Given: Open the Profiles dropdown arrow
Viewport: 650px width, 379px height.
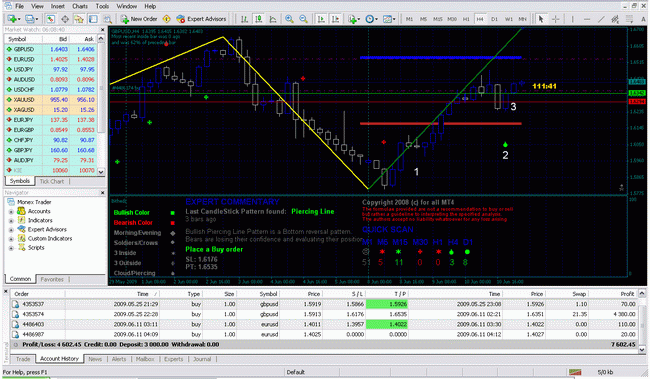Looking at the screenshot, I should tap(37, 19).
